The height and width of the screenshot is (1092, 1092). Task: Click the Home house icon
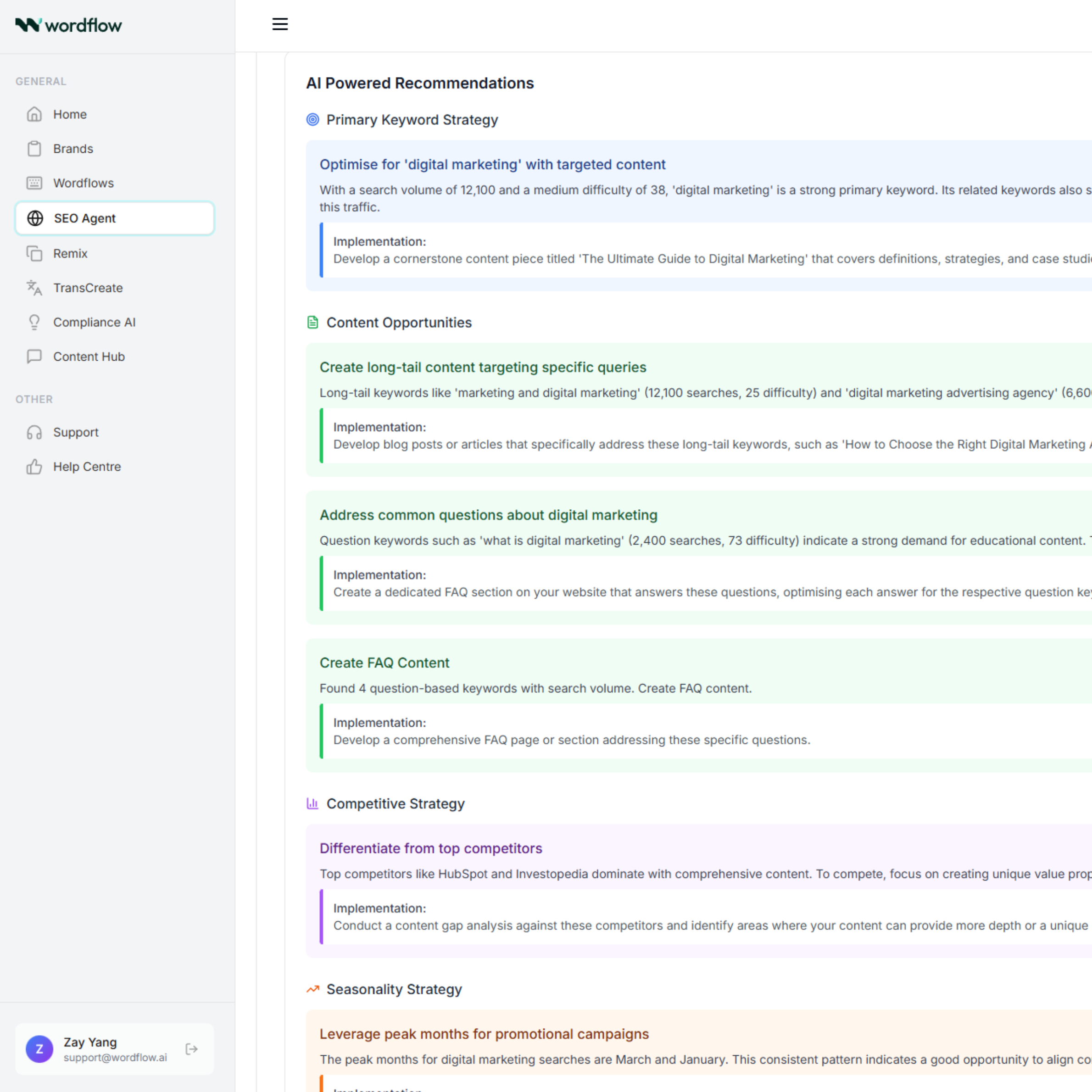pyautogui.click(x=34, y=114)
